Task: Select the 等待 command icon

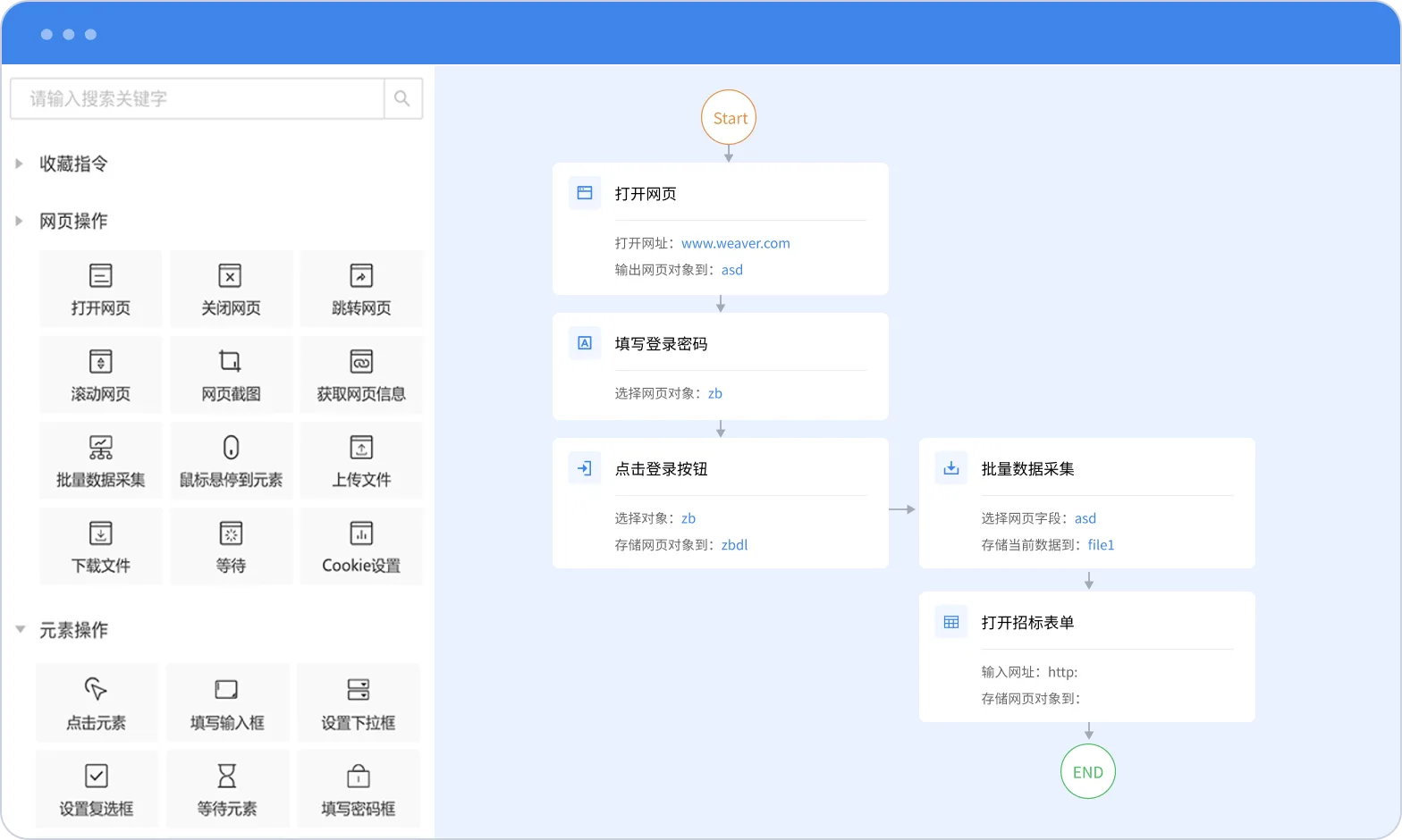Action: [231, 533]
